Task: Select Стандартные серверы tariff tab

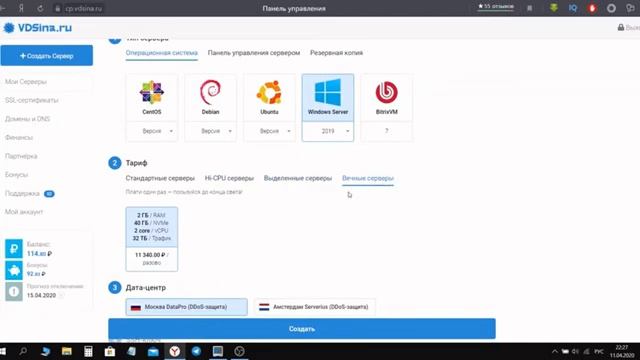Action: coord(160,178)
